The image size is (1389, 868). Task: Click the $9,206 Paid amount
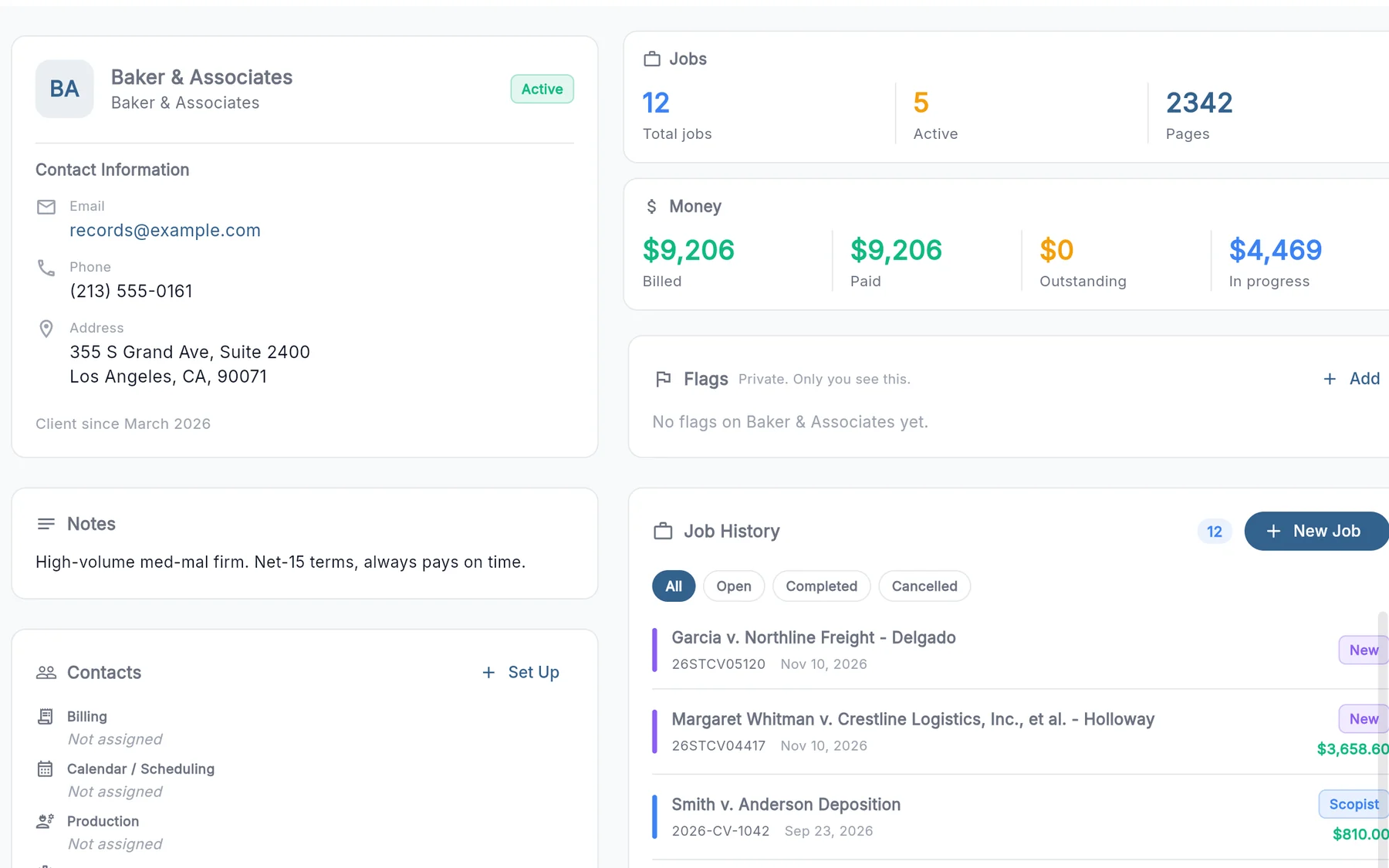(x=896, y=250)
